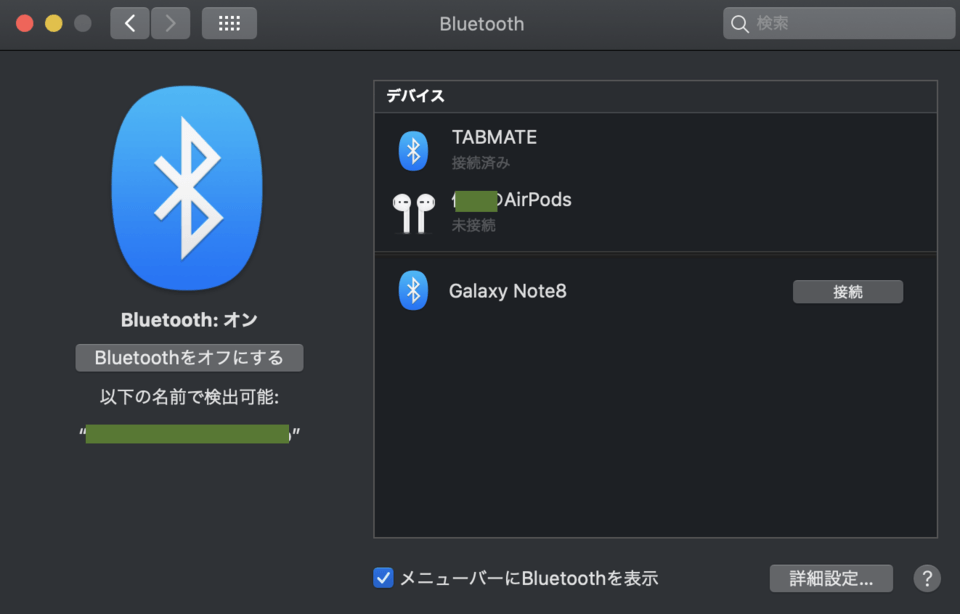This screenshot has width=960, height=614.
Task: Click the Galaxy Note8 Bluetooth icon
Action: tap(413, 291)
